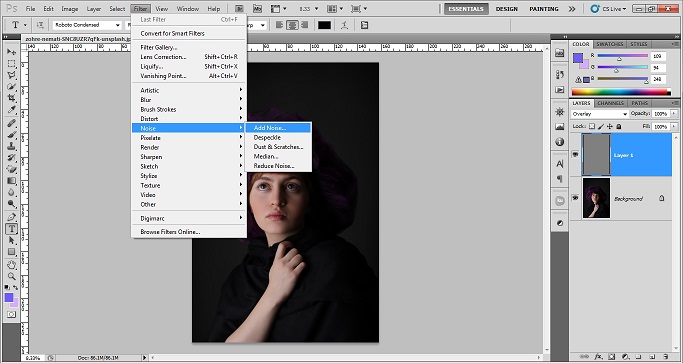Switch to the Channels tab
This screenshot has width=683, height=363.
[610, 103]
